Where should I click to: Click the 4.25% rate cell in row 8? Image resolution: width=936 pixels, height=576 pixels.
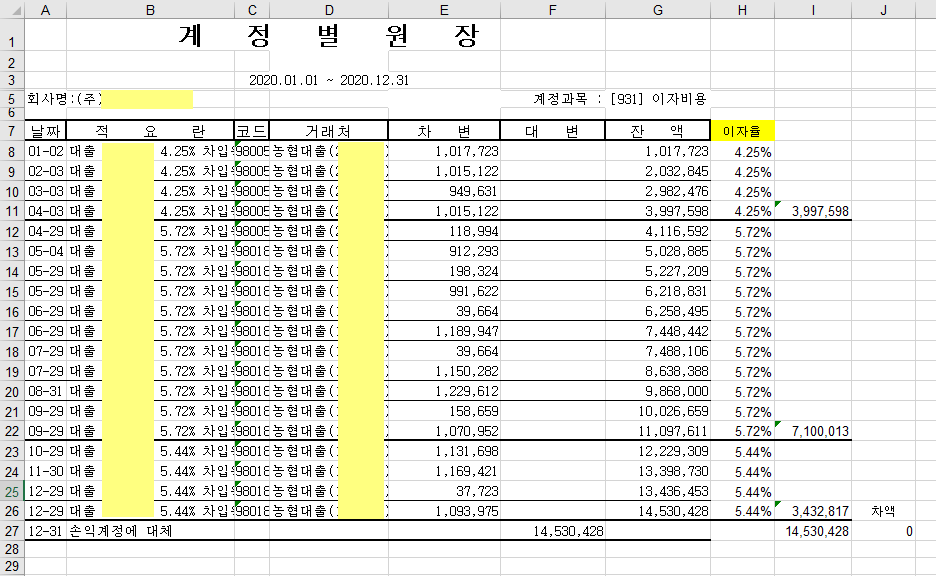742,152
